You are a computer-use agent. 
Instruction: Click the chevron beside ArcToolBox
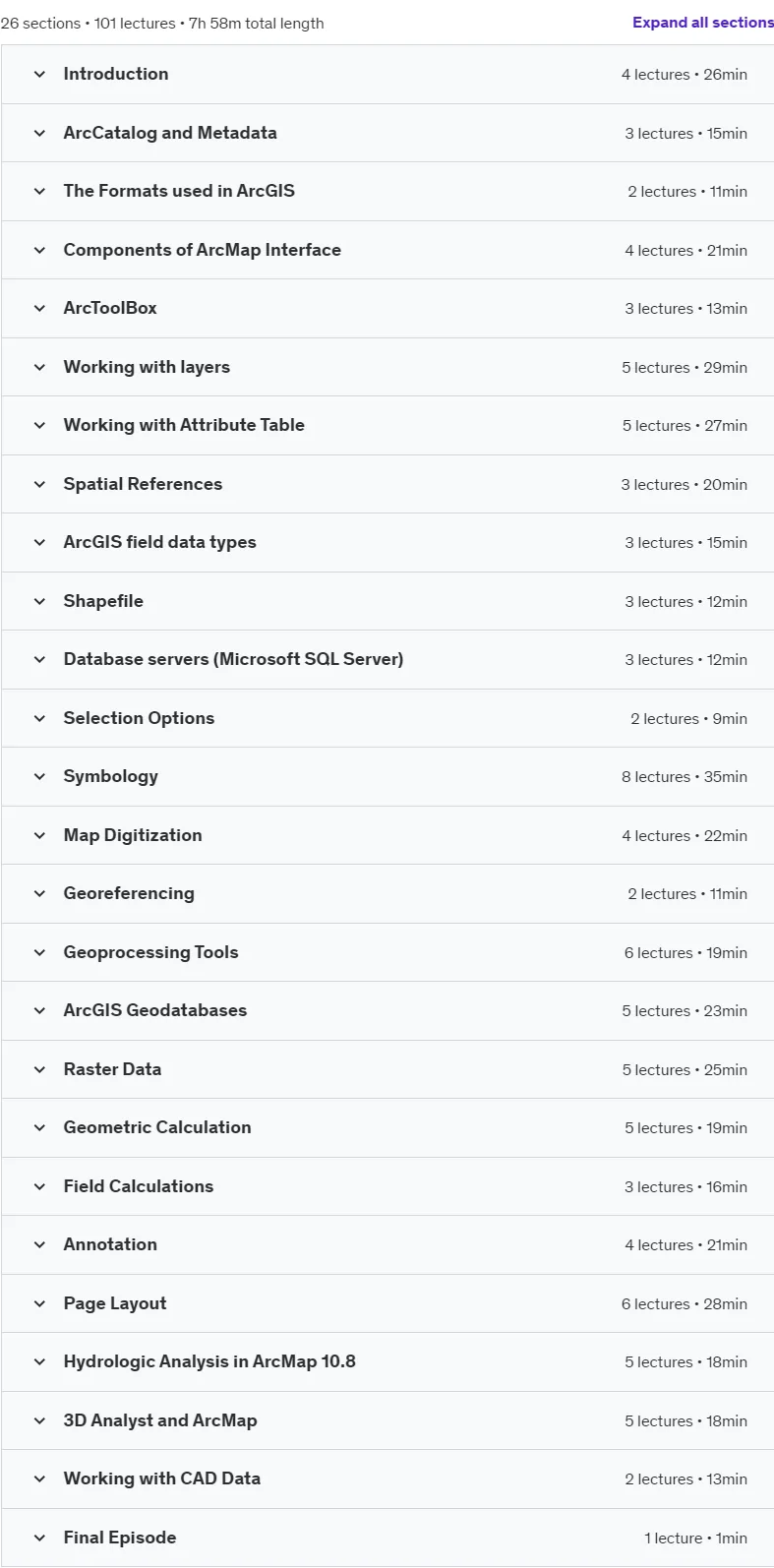pyautogui.click(x=39, y=309)
